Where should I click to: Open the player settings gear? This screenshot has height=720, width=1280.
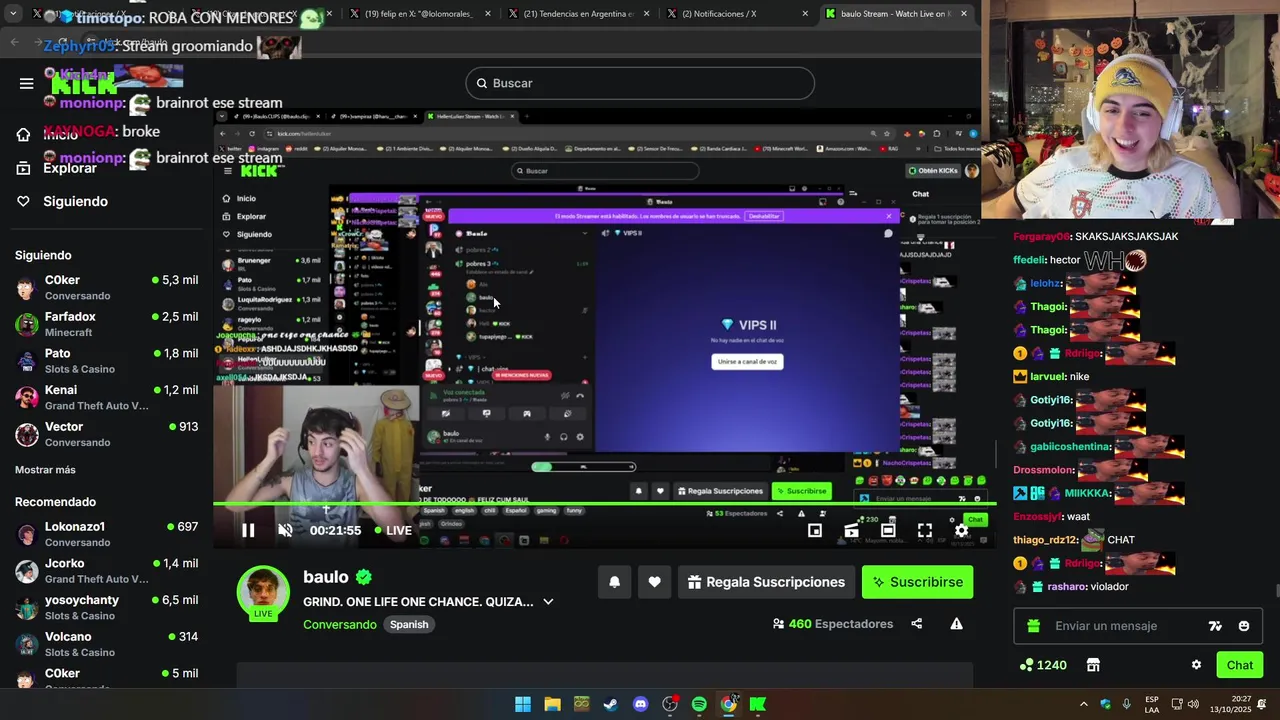[961, 530]
